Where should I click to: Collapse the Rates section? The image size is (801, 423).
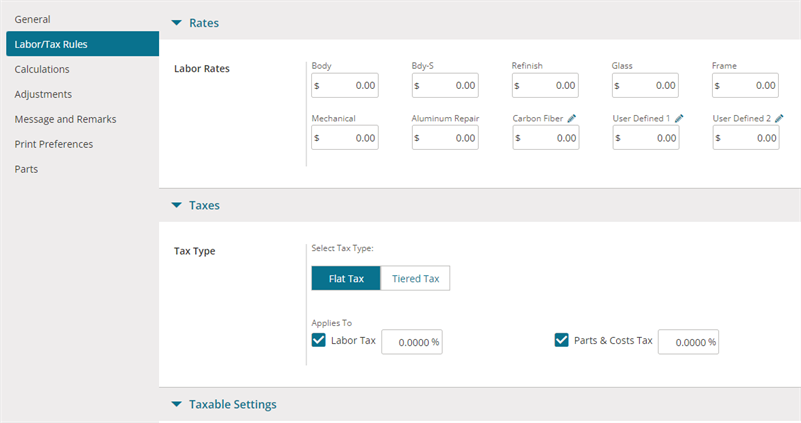[x=177, y=23]
